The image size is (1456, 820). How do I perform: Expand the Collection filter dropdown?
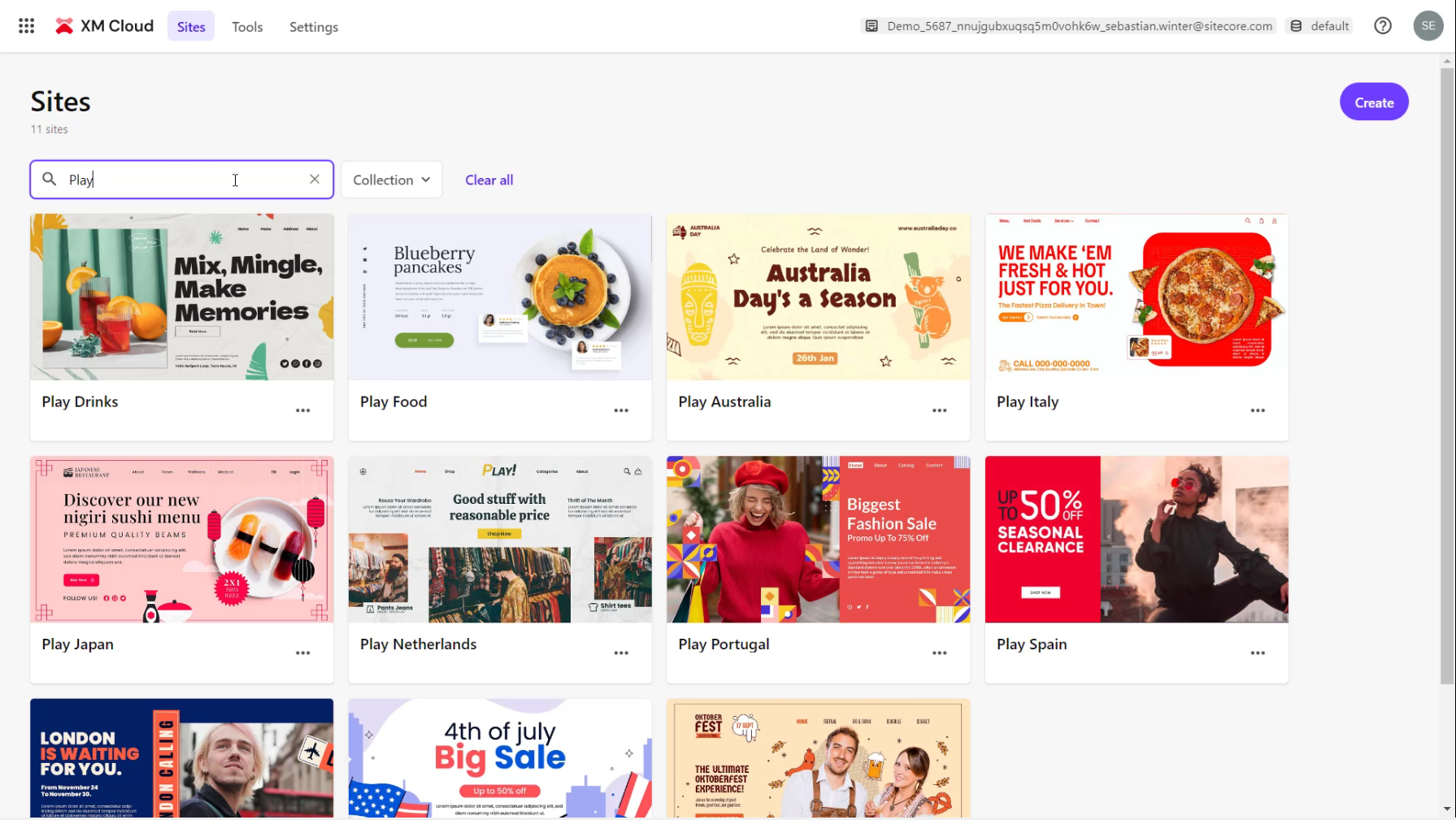[x=391, y=180]
